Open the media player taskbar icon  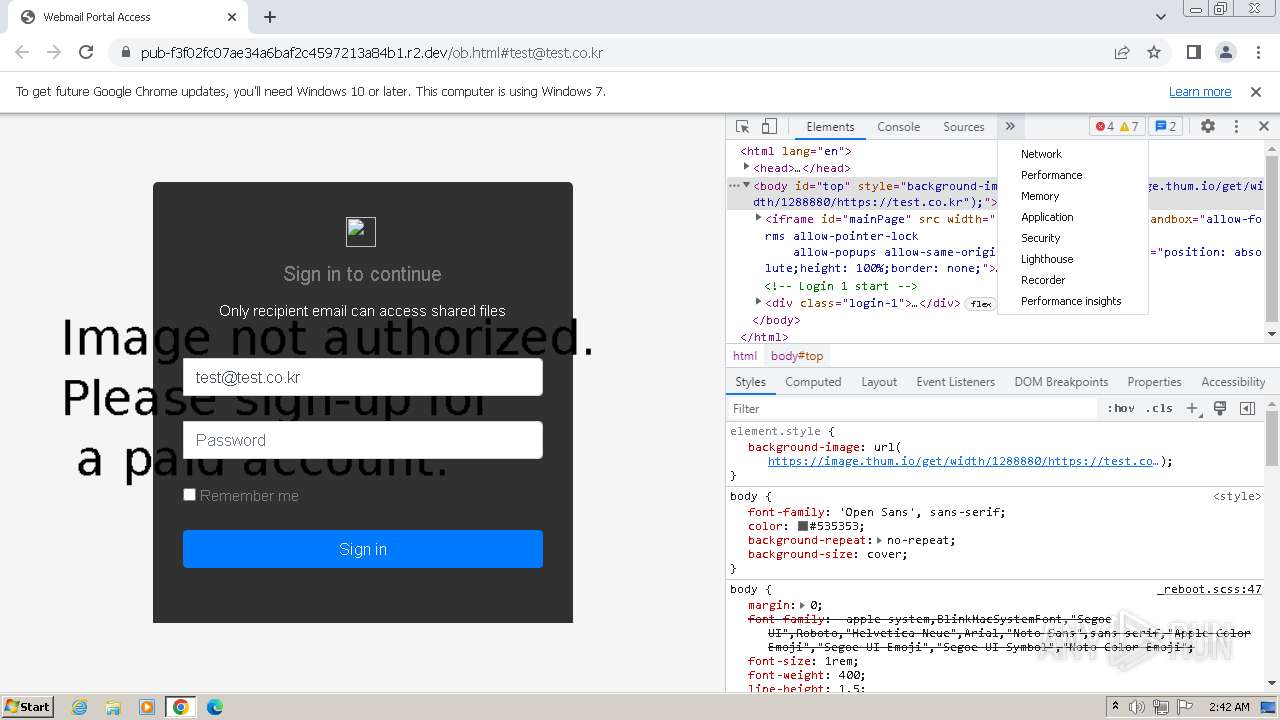[x=147, y=707]
